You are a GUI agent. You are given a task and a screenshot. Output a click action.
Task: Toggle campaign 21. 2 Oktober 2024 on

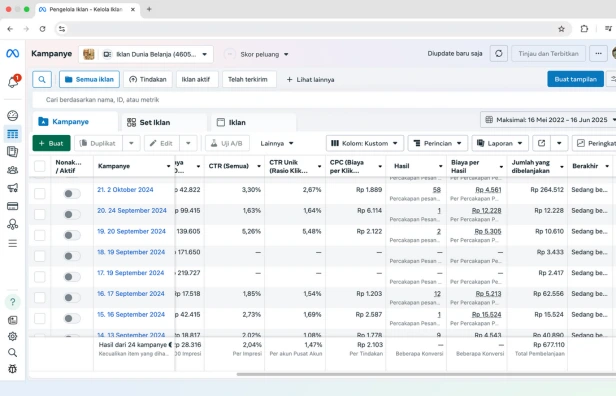(x=72, y=193)
